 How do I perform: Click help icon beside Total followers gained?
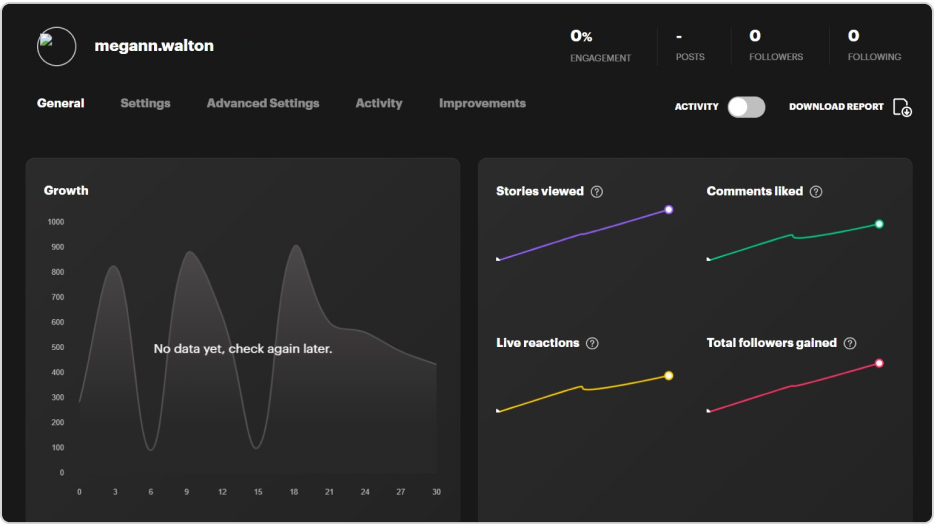(x=850, y=343)
